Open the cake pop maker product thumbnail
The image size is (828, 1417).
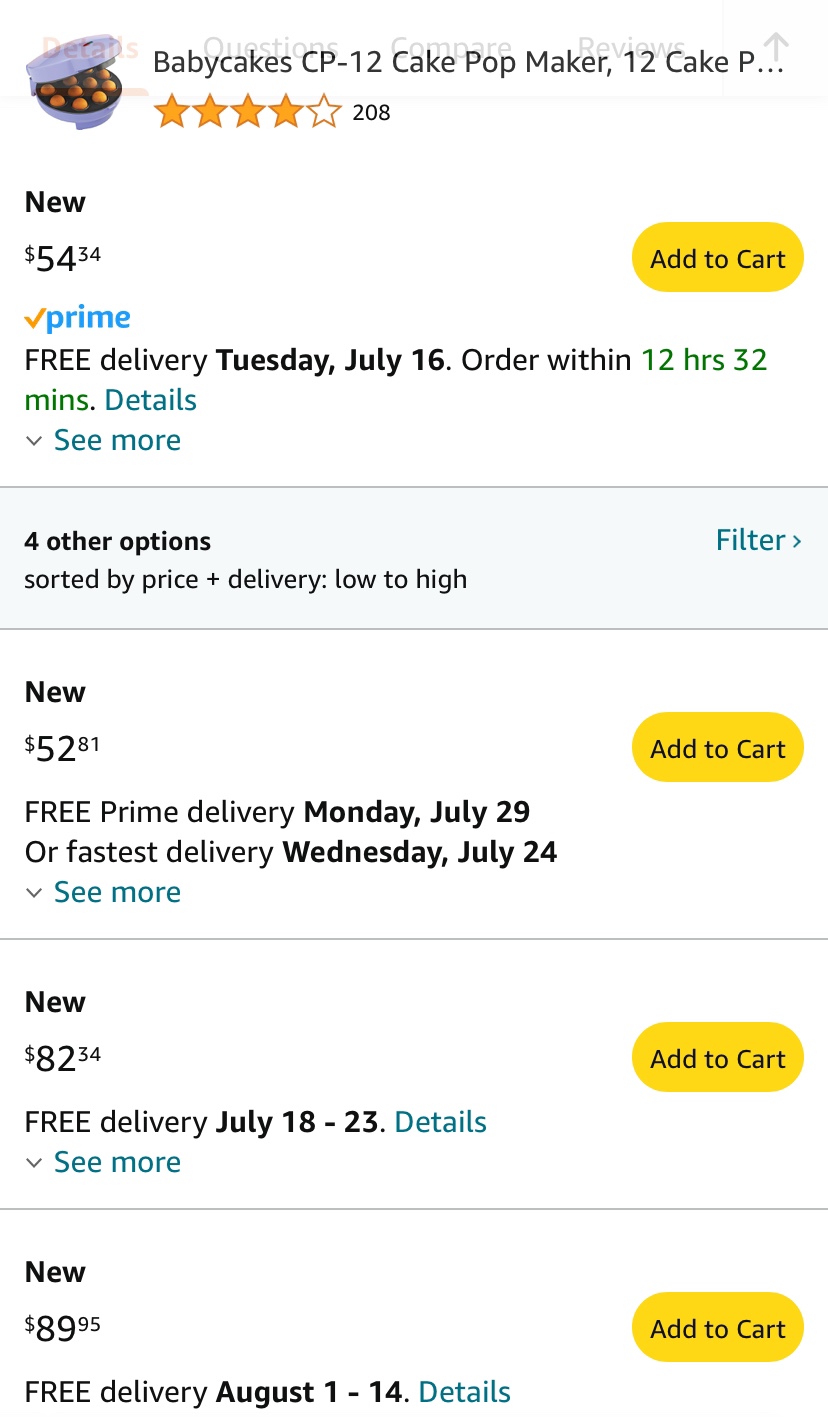pos(78,86)
